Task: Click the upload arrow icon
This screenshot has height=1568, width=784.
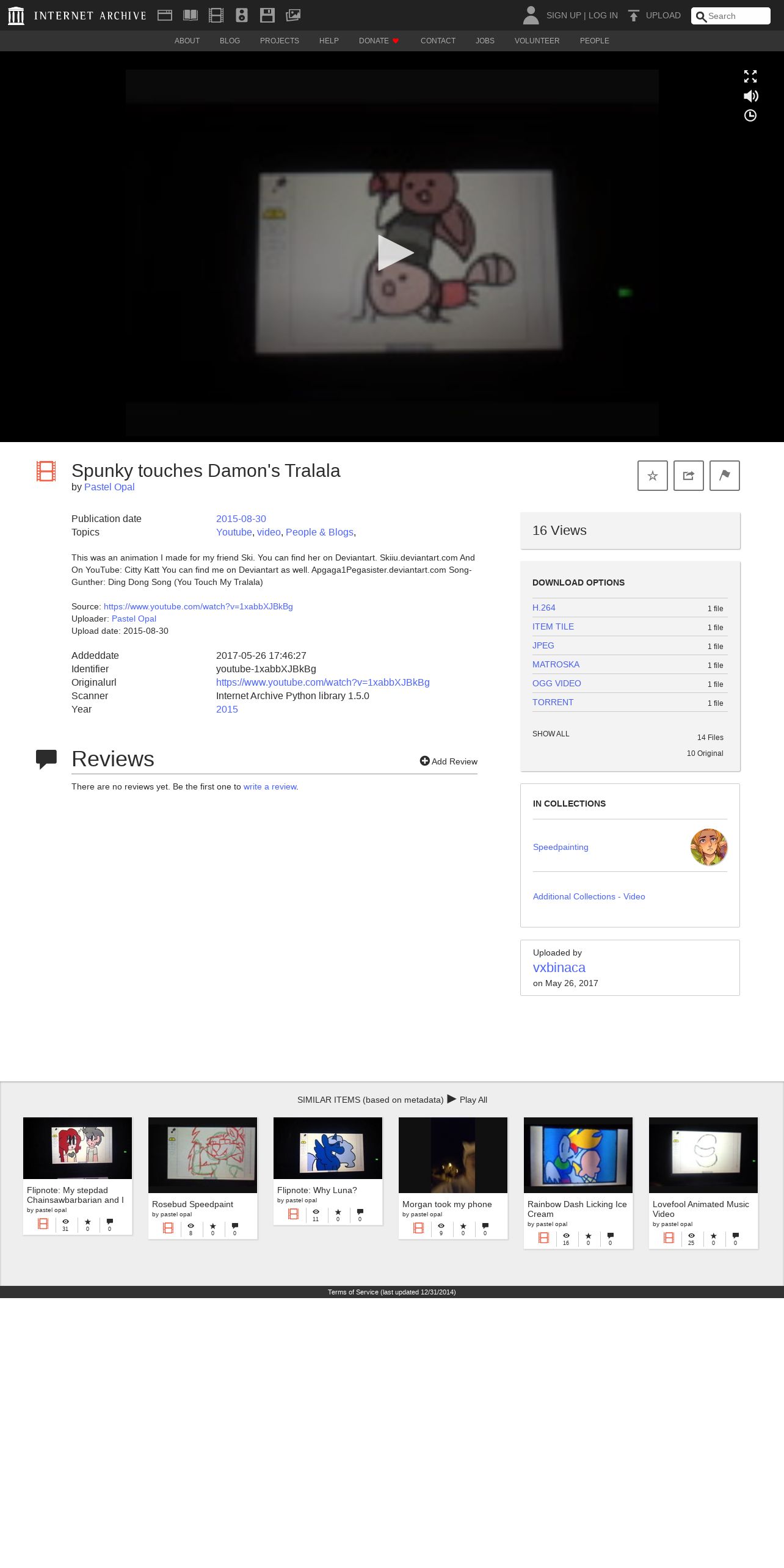Action: (634, 15)
